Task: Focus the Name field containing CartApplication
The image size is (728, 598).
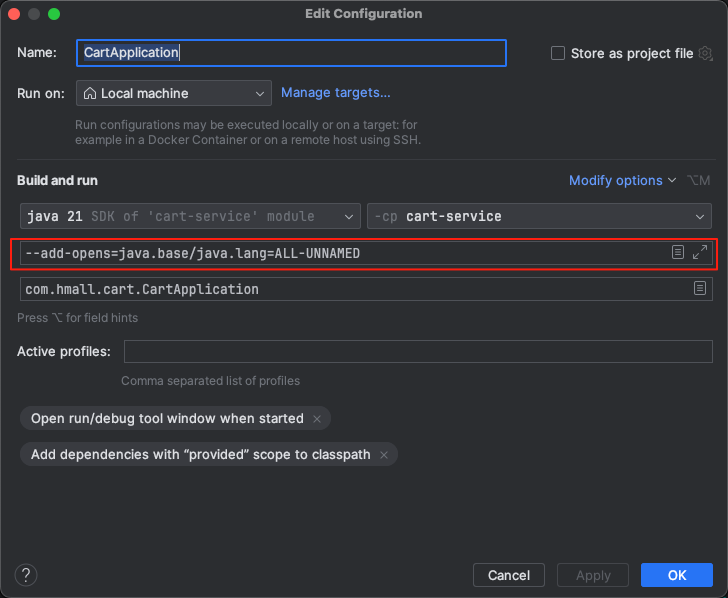Action: tap(290, 53)
